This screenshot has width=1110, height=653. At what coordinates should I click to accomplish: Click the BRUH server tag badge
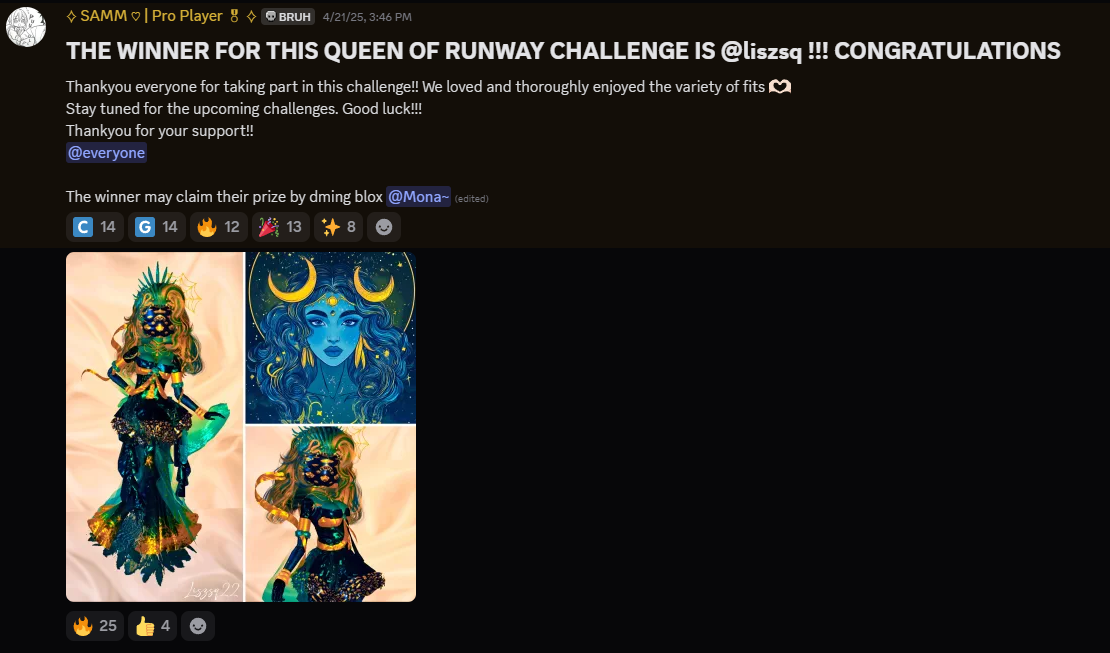[288, 16]
